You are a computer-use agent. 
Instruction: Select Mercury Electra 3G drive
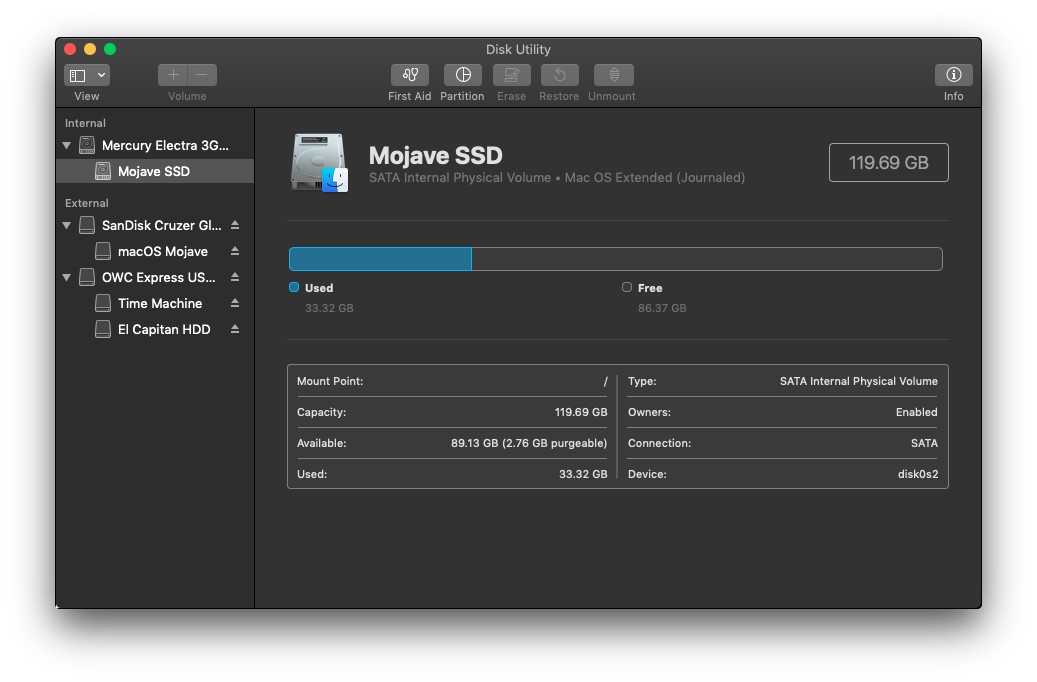point(155,146)
